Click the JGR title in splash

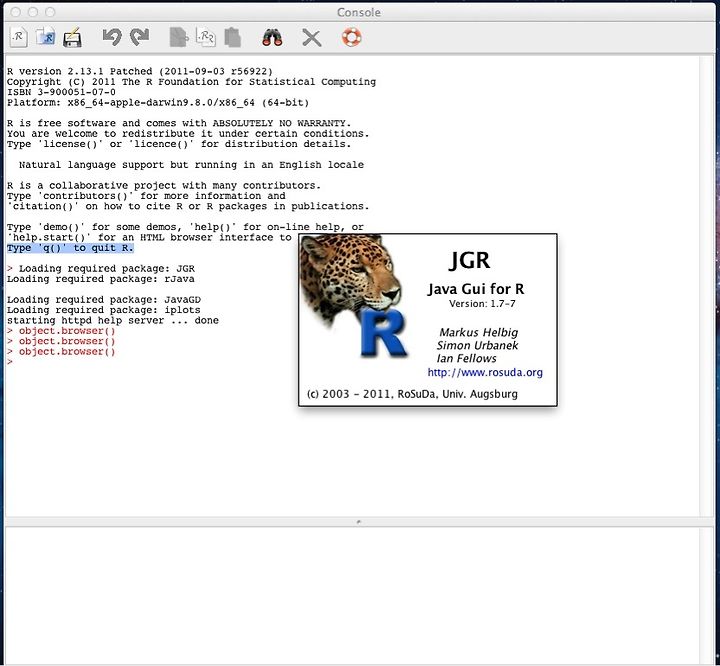coord(469,260)
